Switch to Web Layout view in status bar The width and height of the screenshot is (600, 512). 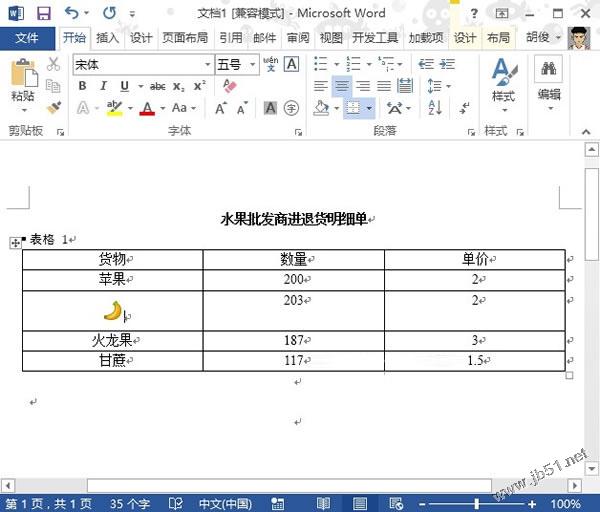pyautogui.click(x=396, y=504)
